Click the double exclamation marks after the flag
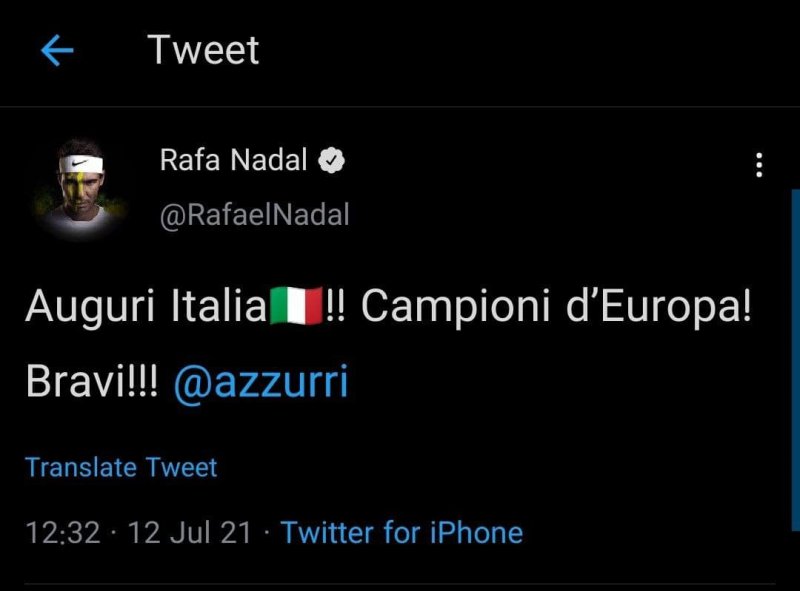 coord(335,308)
